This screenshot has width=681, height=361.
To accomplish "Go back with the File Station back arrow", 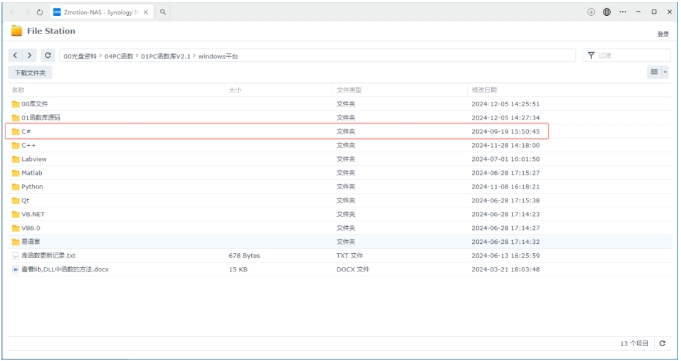I will tap(15, 55).
